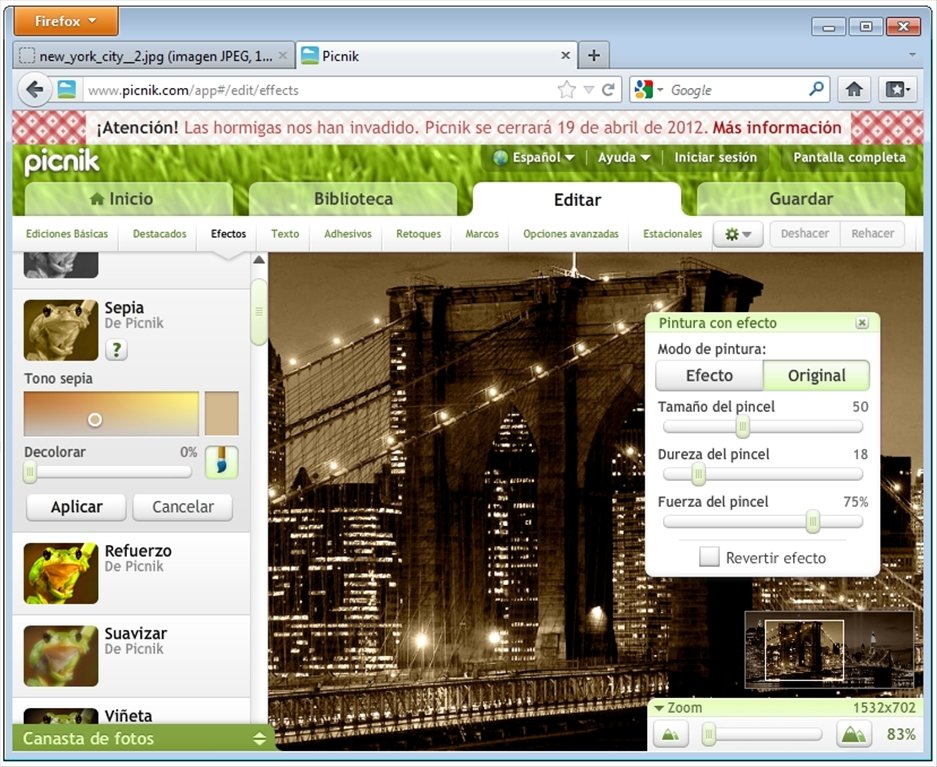Bookmark page with the star icon

566,90
